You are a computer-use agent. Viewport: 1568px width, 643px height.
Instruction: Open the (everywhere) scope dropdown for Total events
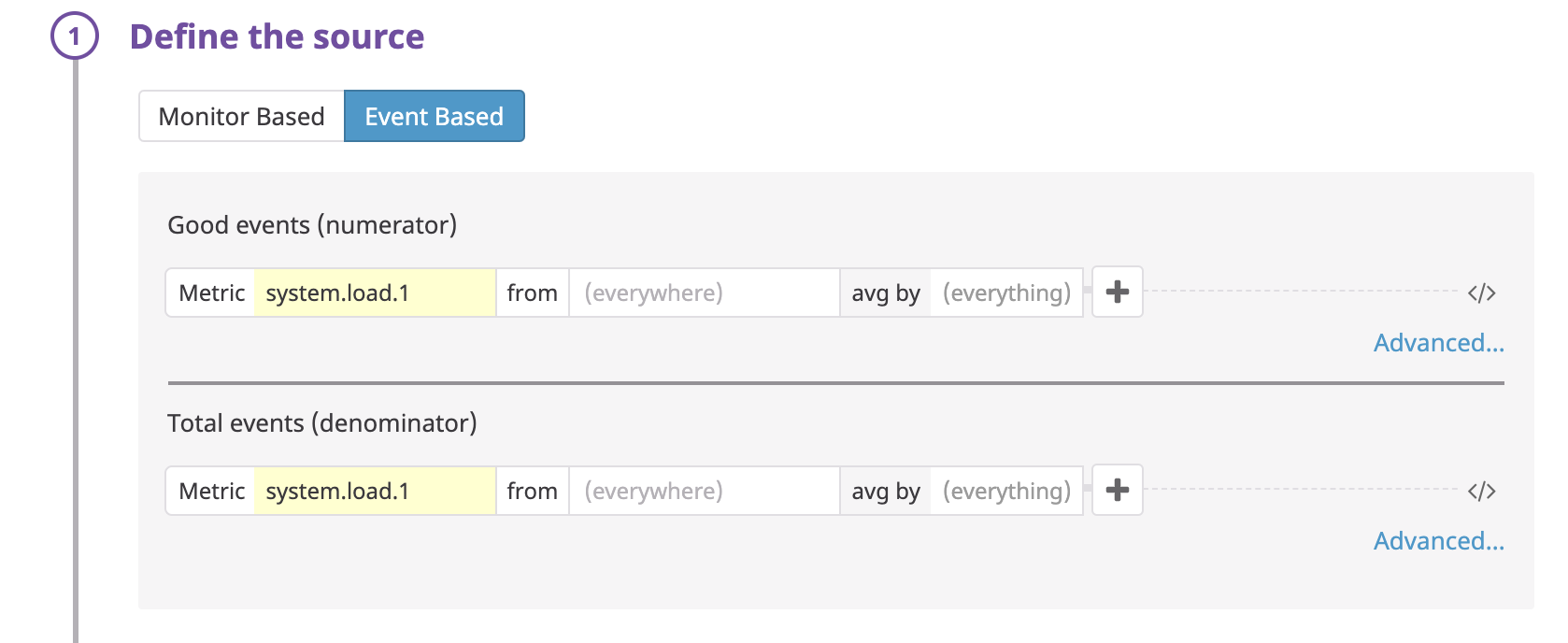tap(704, 490)
